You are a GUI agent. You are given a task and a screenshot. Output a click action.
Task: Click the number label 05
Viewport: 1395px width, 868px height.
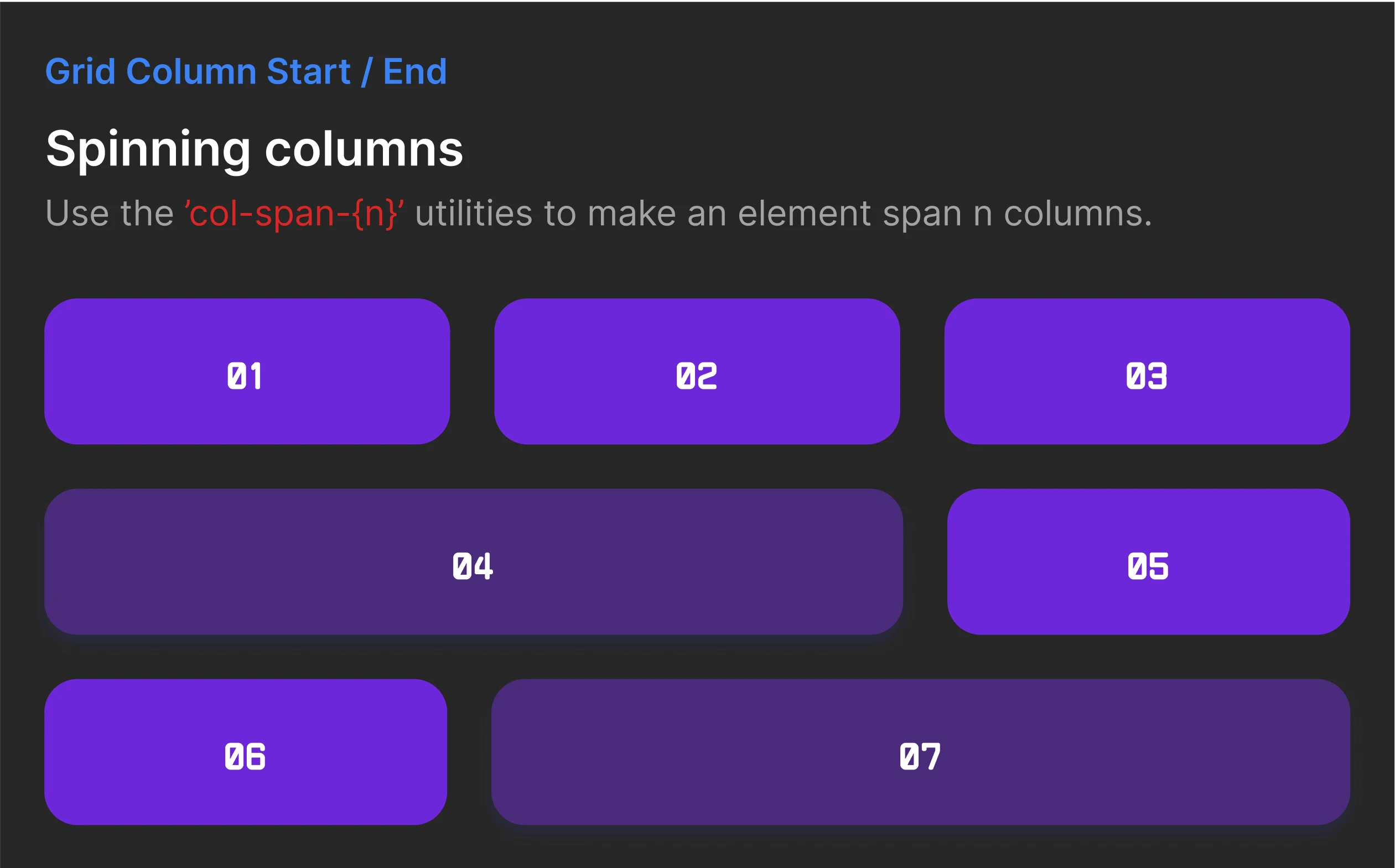[x=1148, y=566]
